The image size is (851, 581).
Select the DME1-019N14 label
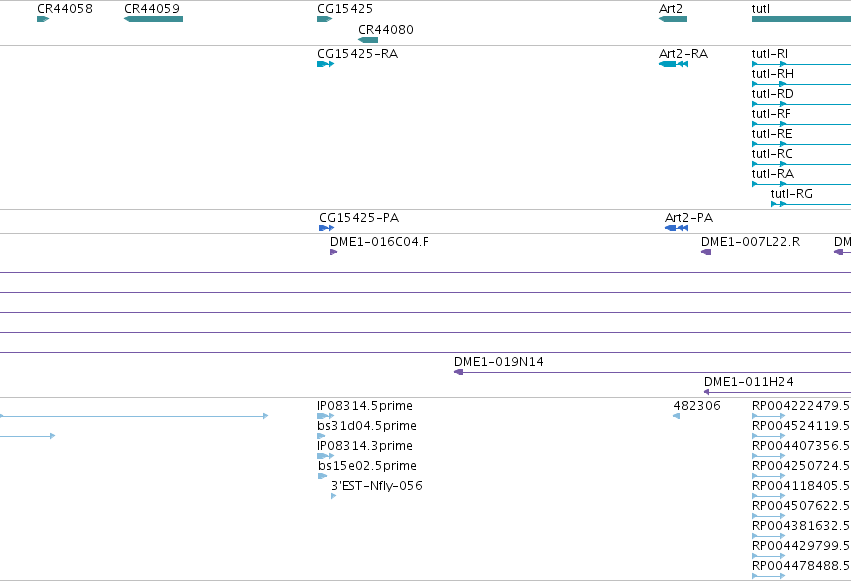point(499,362)
